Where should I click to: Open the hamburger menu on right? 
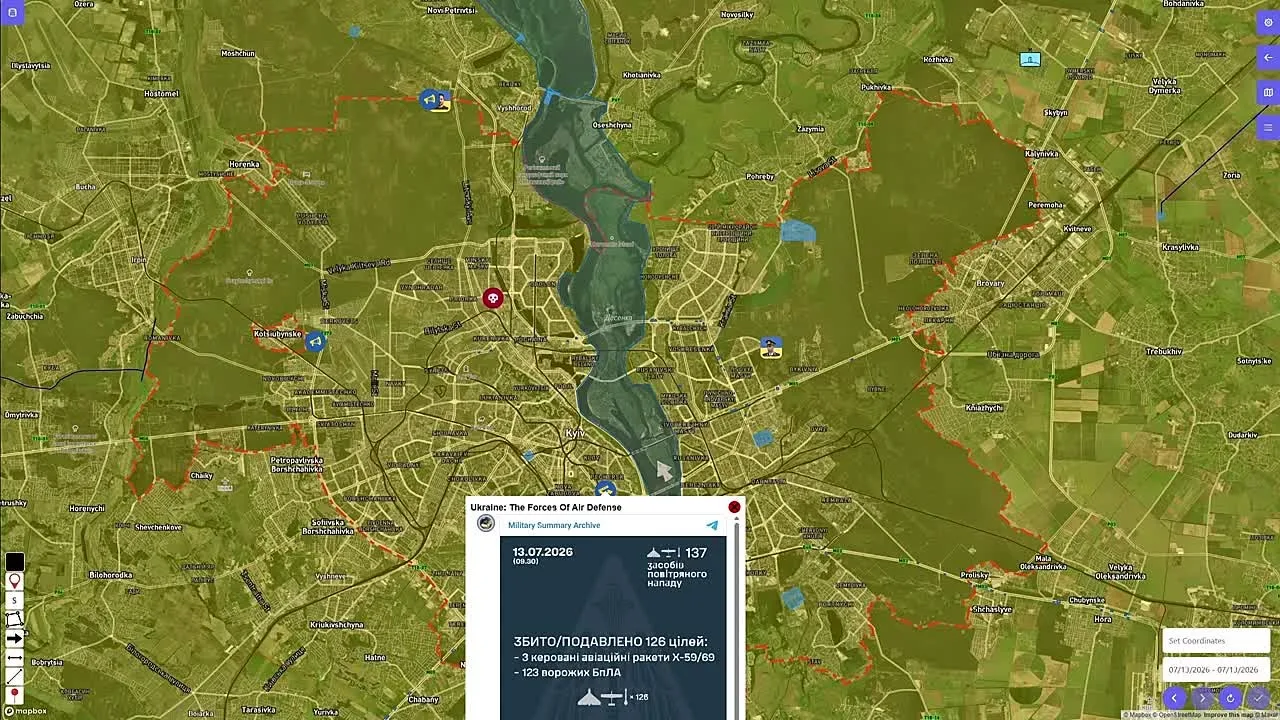click(x=1268, y=127)
